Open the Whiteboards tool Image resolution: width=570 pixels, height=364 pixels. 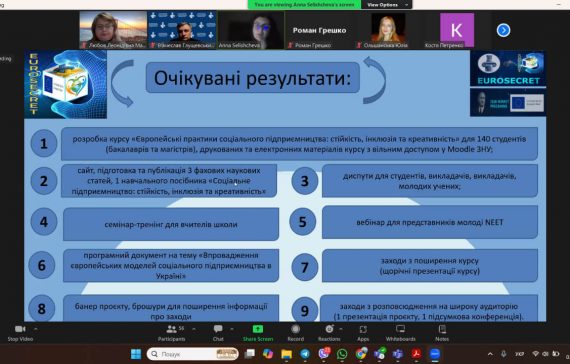(x=401, y=333)
